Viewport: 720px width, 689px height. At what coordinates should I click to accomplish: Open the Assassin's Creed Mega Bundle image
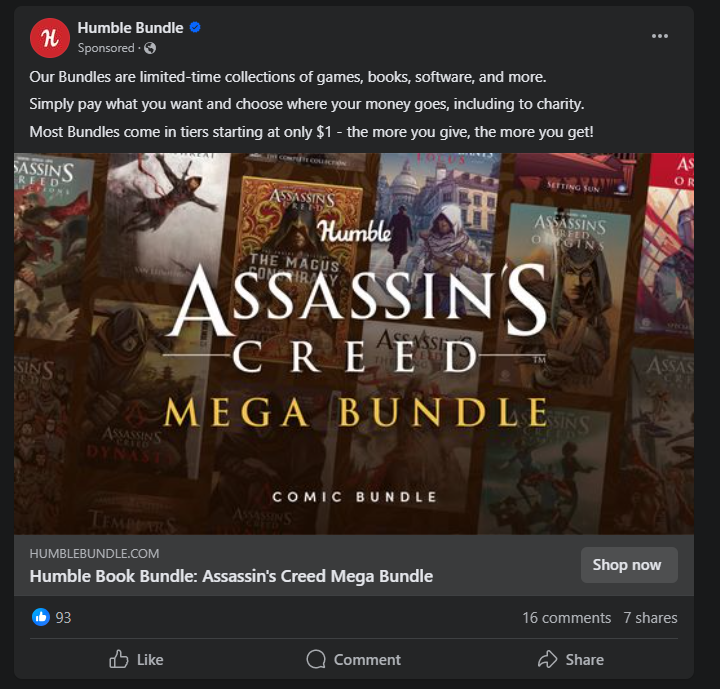click(x=354, y=343)
